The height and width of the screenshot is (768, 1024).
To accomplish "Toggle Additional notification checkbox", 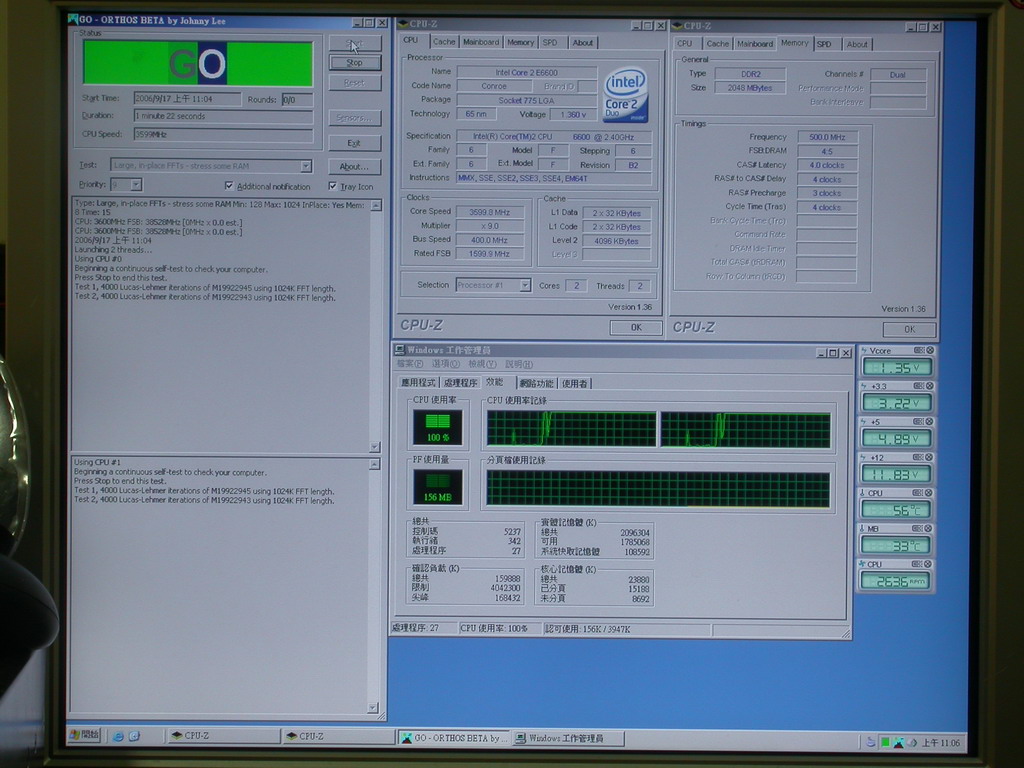I will tap(229, 186).
